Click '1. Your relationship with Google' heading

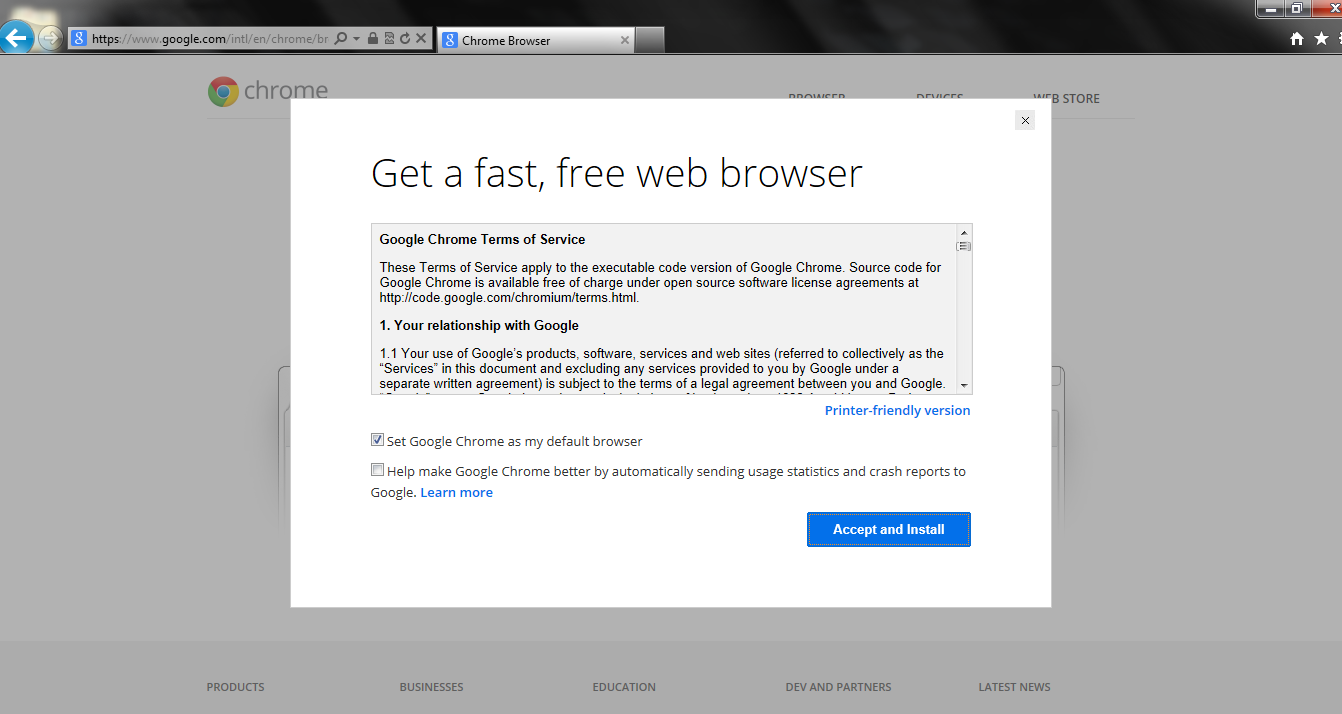coord(479,326)
